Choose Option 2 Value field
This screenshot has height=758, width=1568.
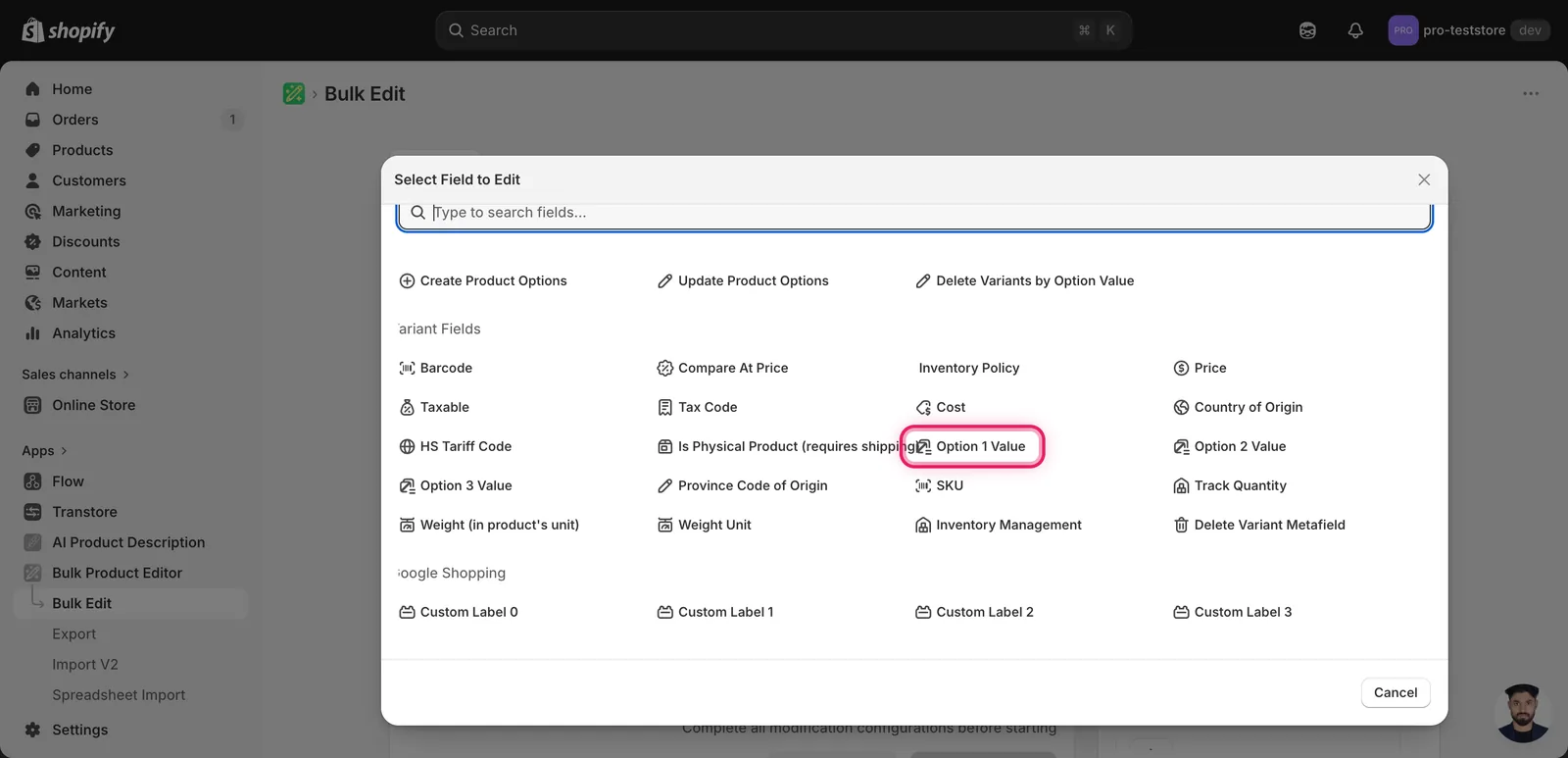coord(1229,446)
